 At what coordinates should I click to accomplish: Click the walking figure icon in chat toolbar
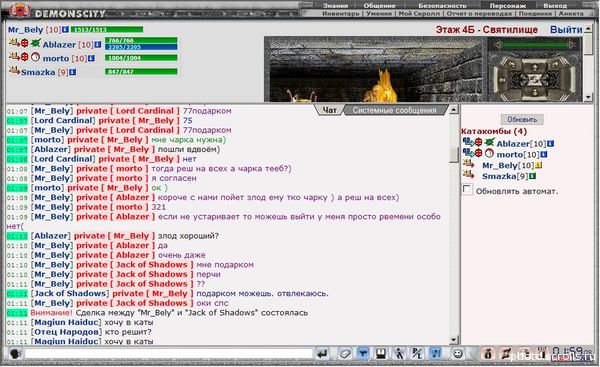(x=399, y=354)
